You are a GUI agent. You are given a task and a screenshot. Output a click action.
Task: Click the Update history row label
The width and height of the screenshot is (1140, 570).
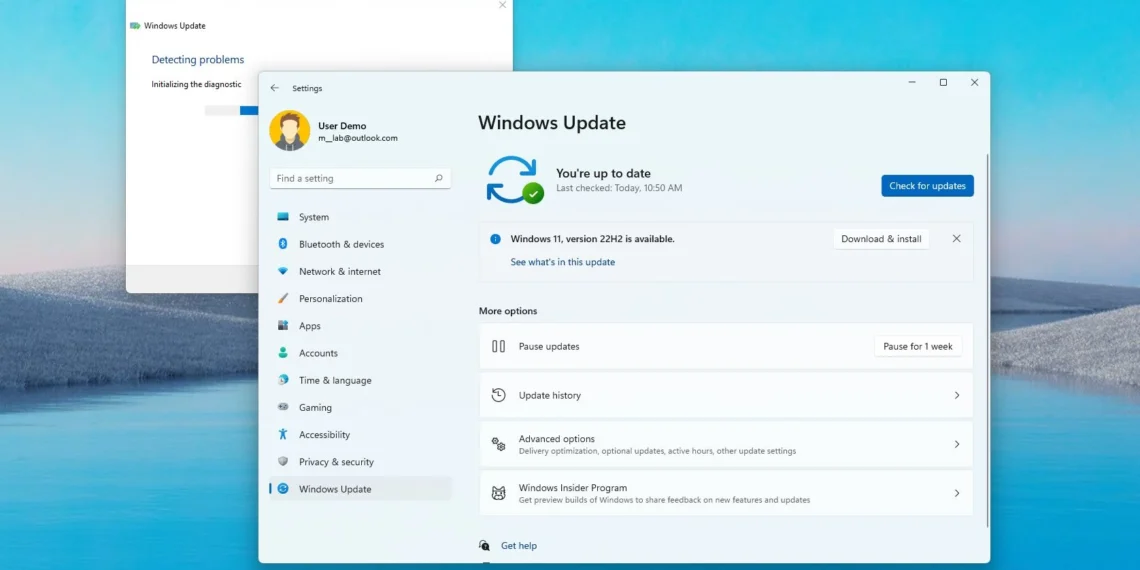pos(550,396)
